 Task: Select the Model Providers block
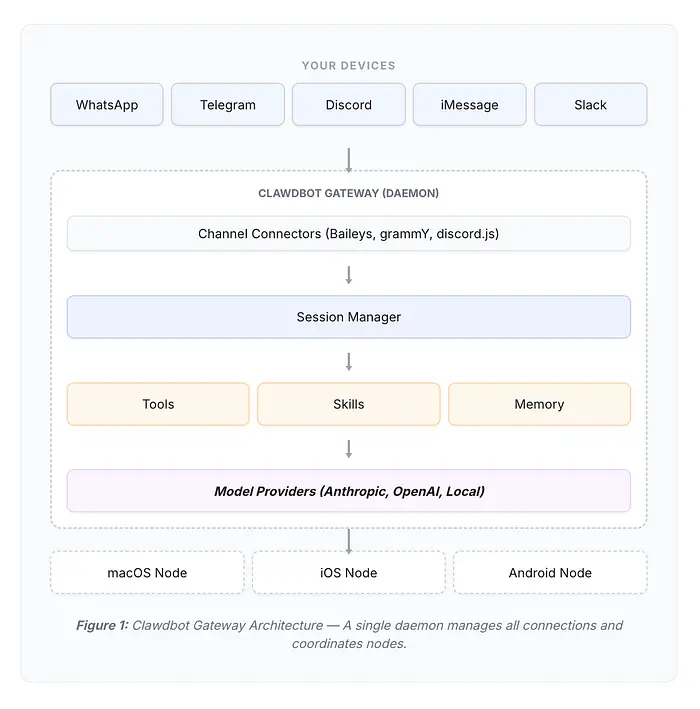[x=349, y=491]
